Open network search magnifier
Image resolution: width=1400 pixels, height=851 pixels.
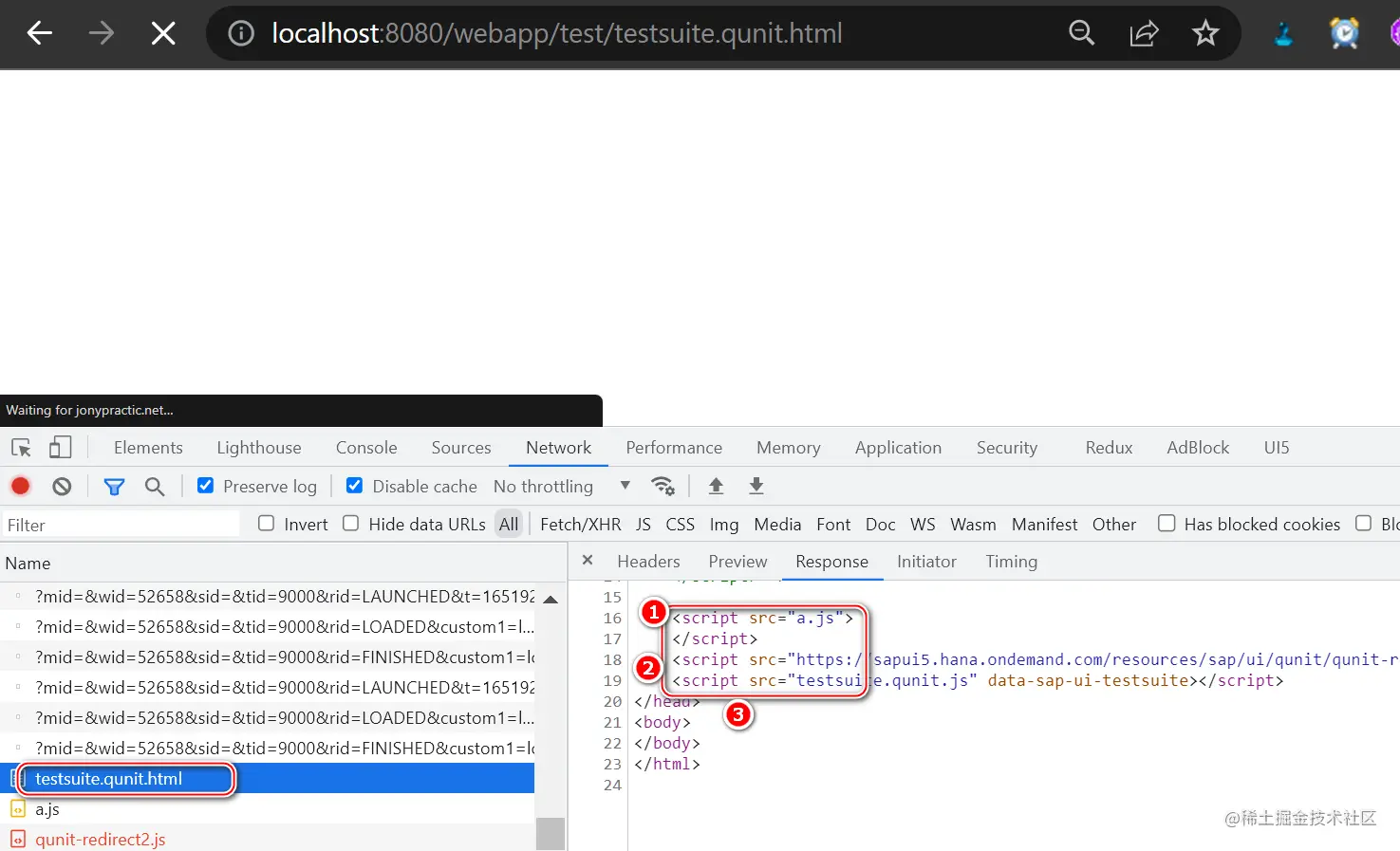(155, 487)
